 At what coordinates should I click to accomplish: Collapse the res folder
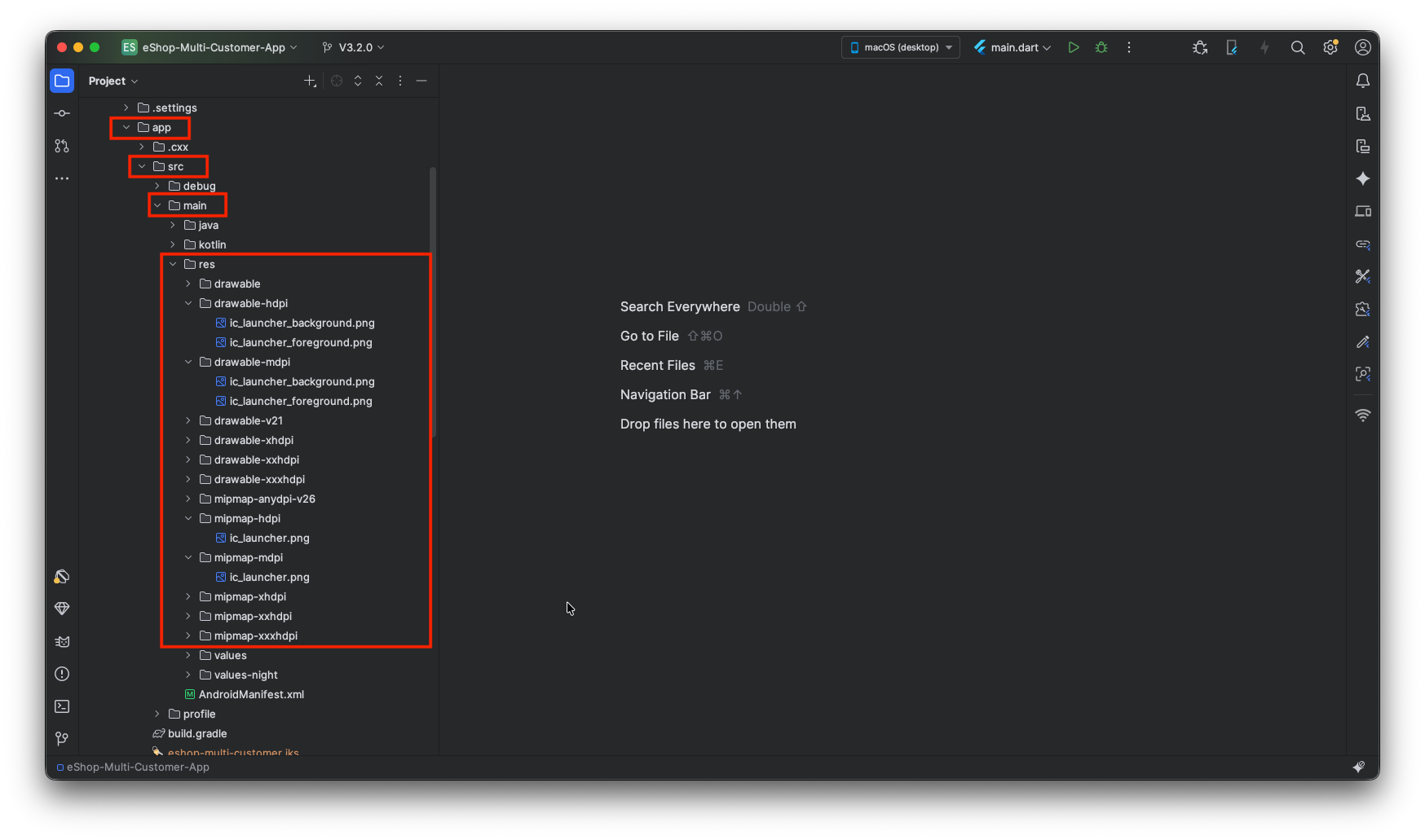(173, 264)
